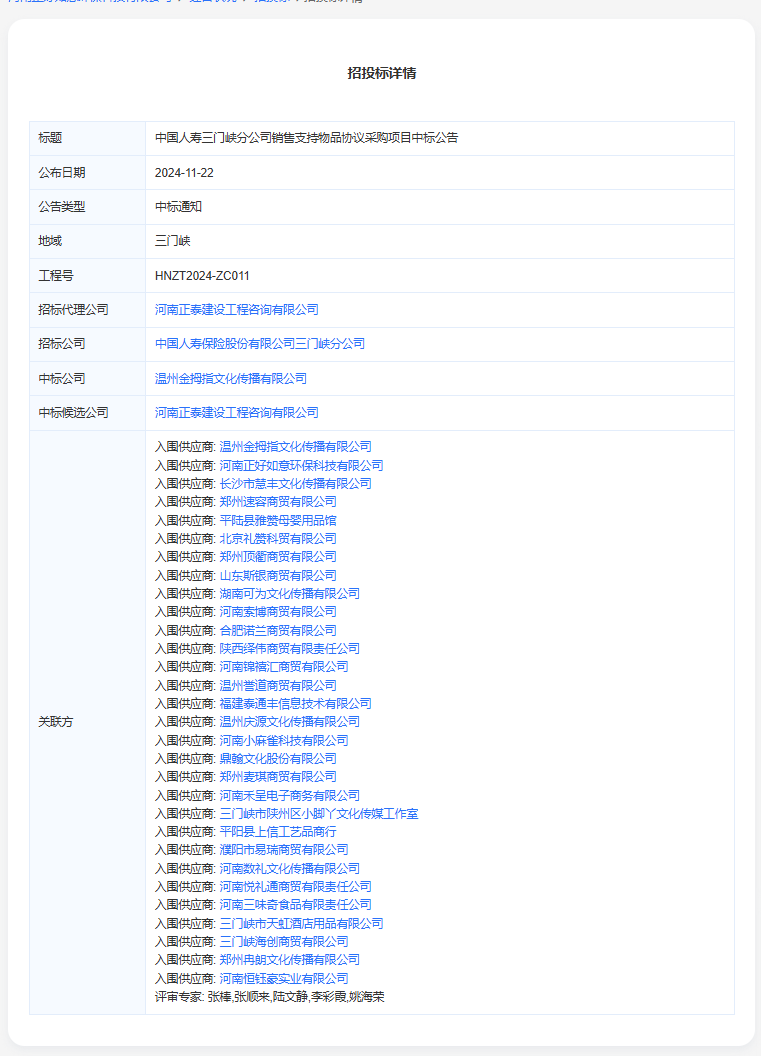Image resolution: width=761 pixels, height=1056 pixels.
Task: Select 北京礼赞科贸有限公司 link
Action: click(x=278, y=539)
